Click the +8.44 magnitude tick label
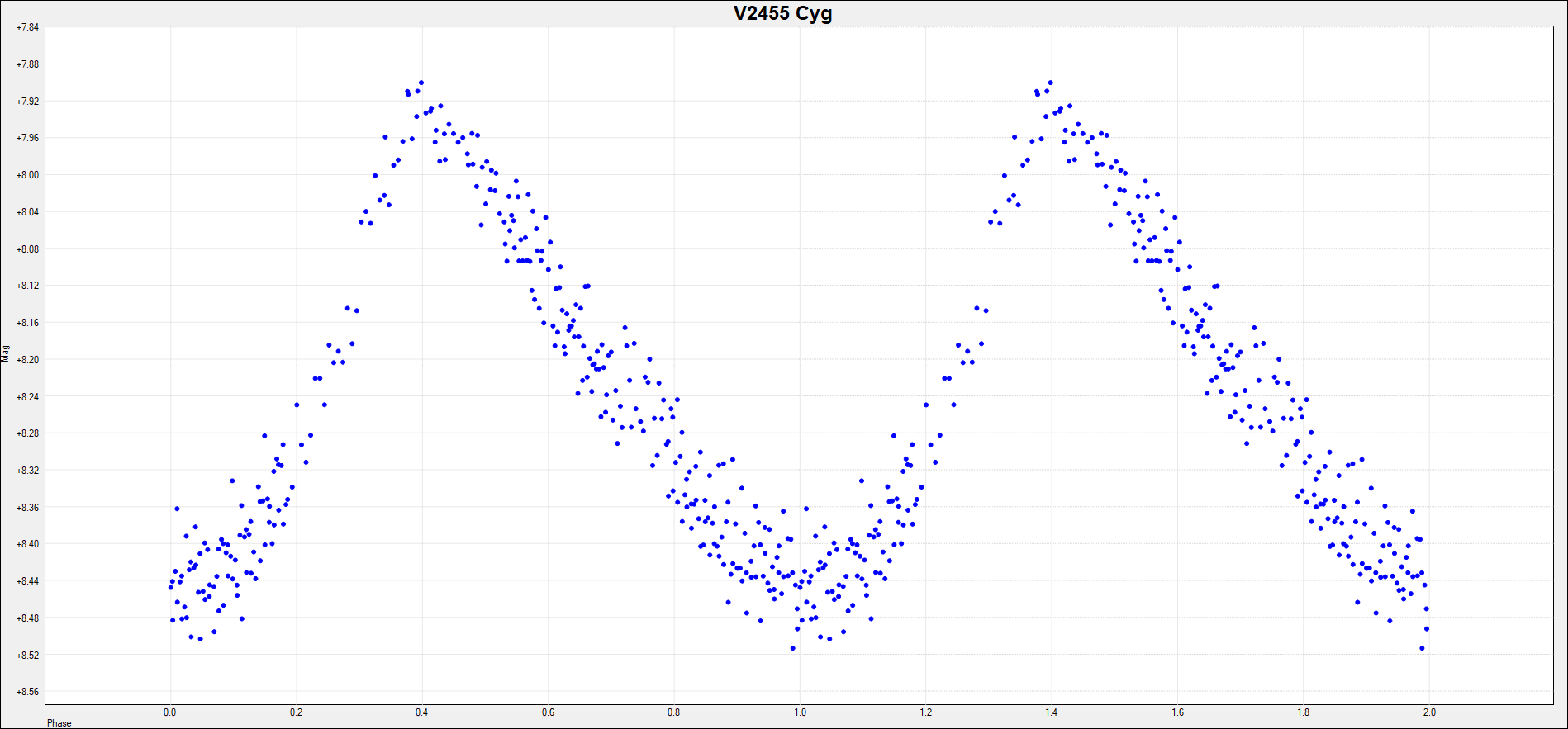 pos(27,581)
